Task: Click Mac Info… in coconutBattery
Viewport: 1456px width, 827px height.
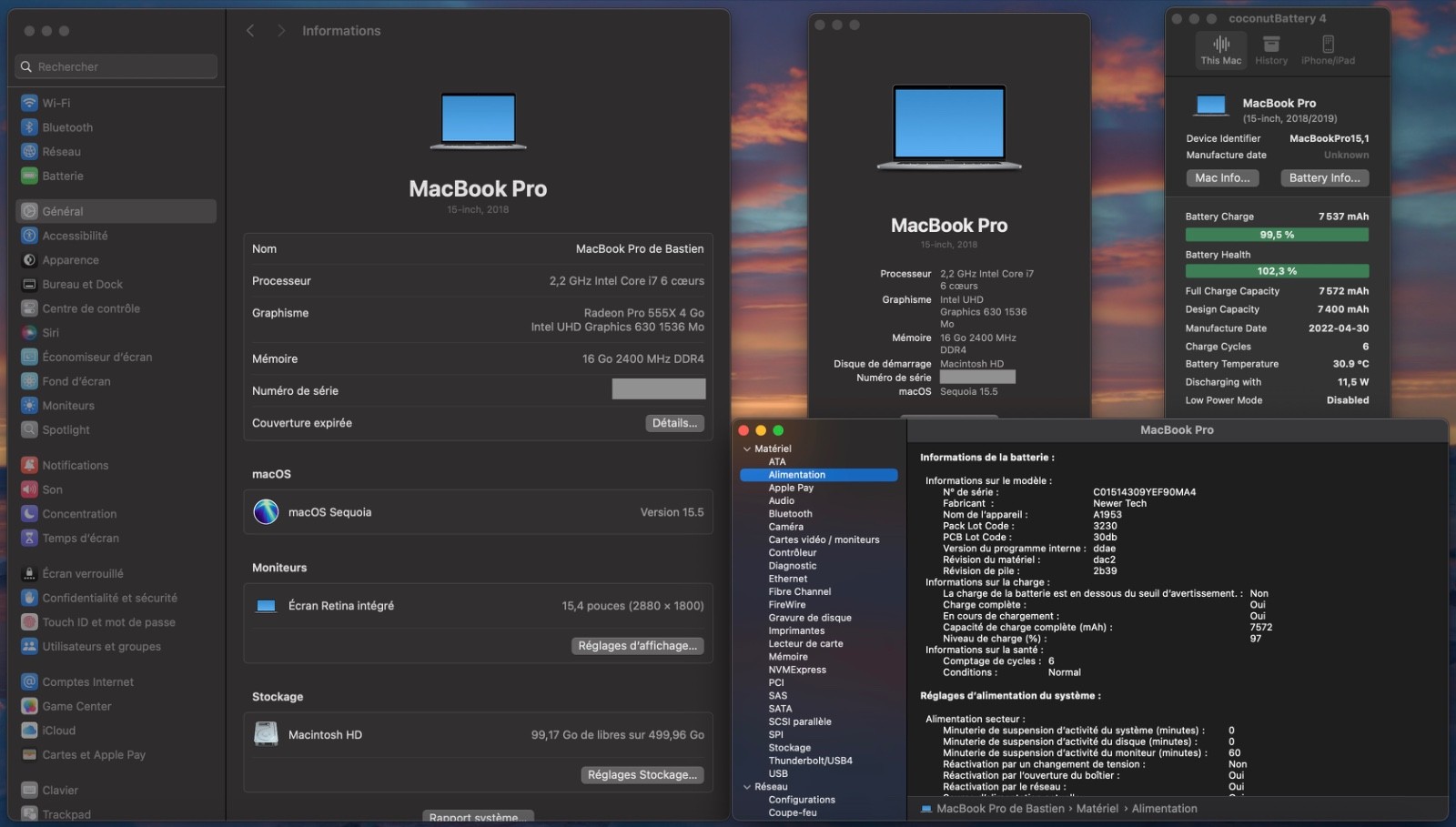Action: (1222, 178)
